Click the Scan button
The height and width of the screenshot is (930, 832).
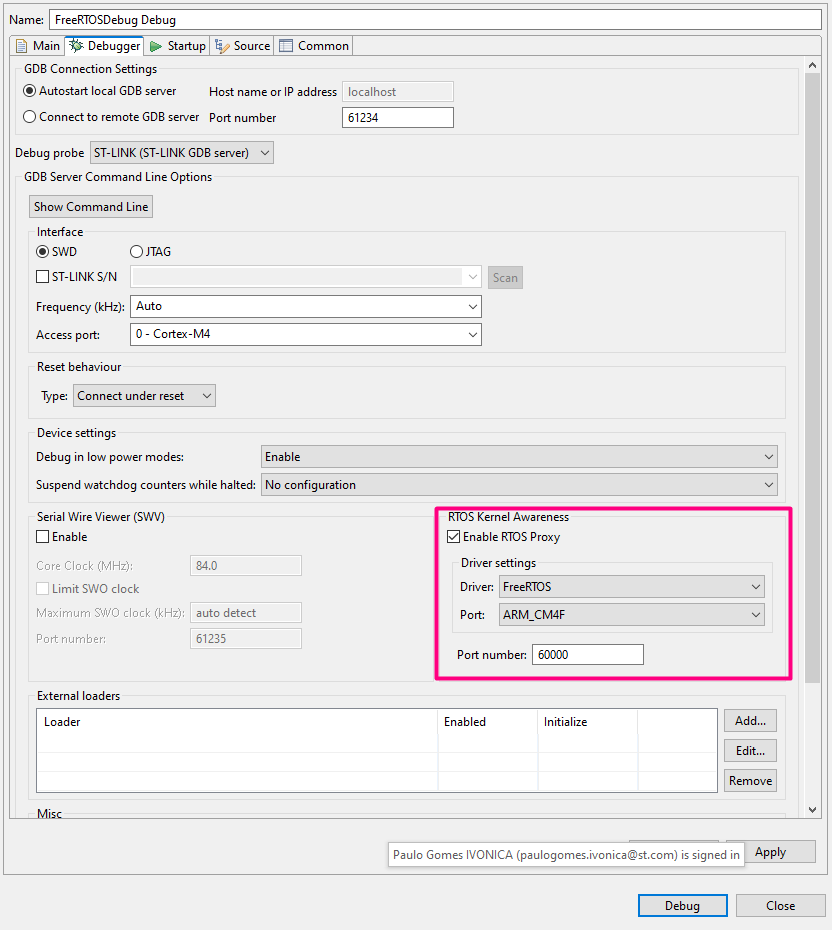coord(505,278)
